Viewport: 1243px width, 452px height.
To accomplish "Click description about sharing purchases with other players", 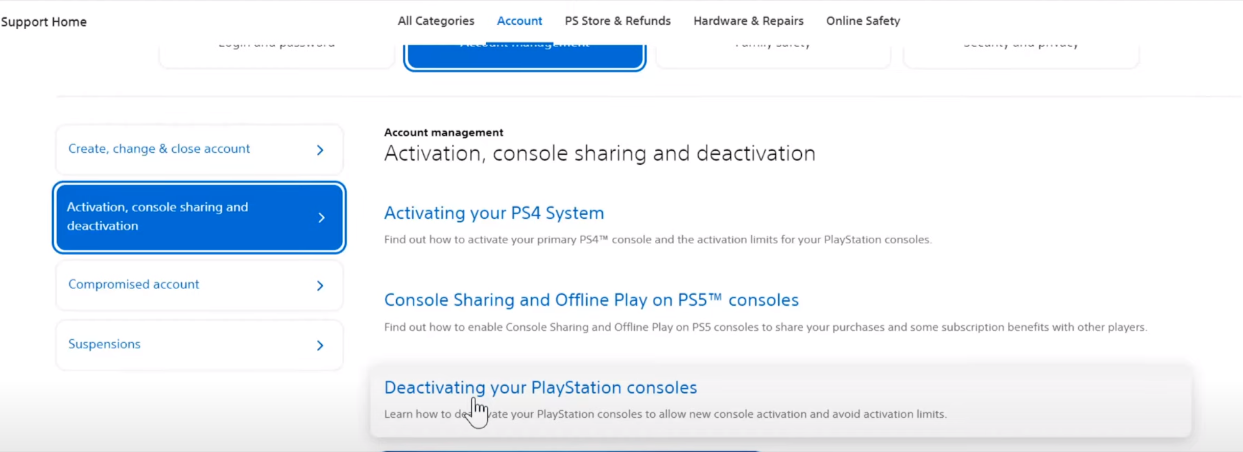I will point(765,327).
